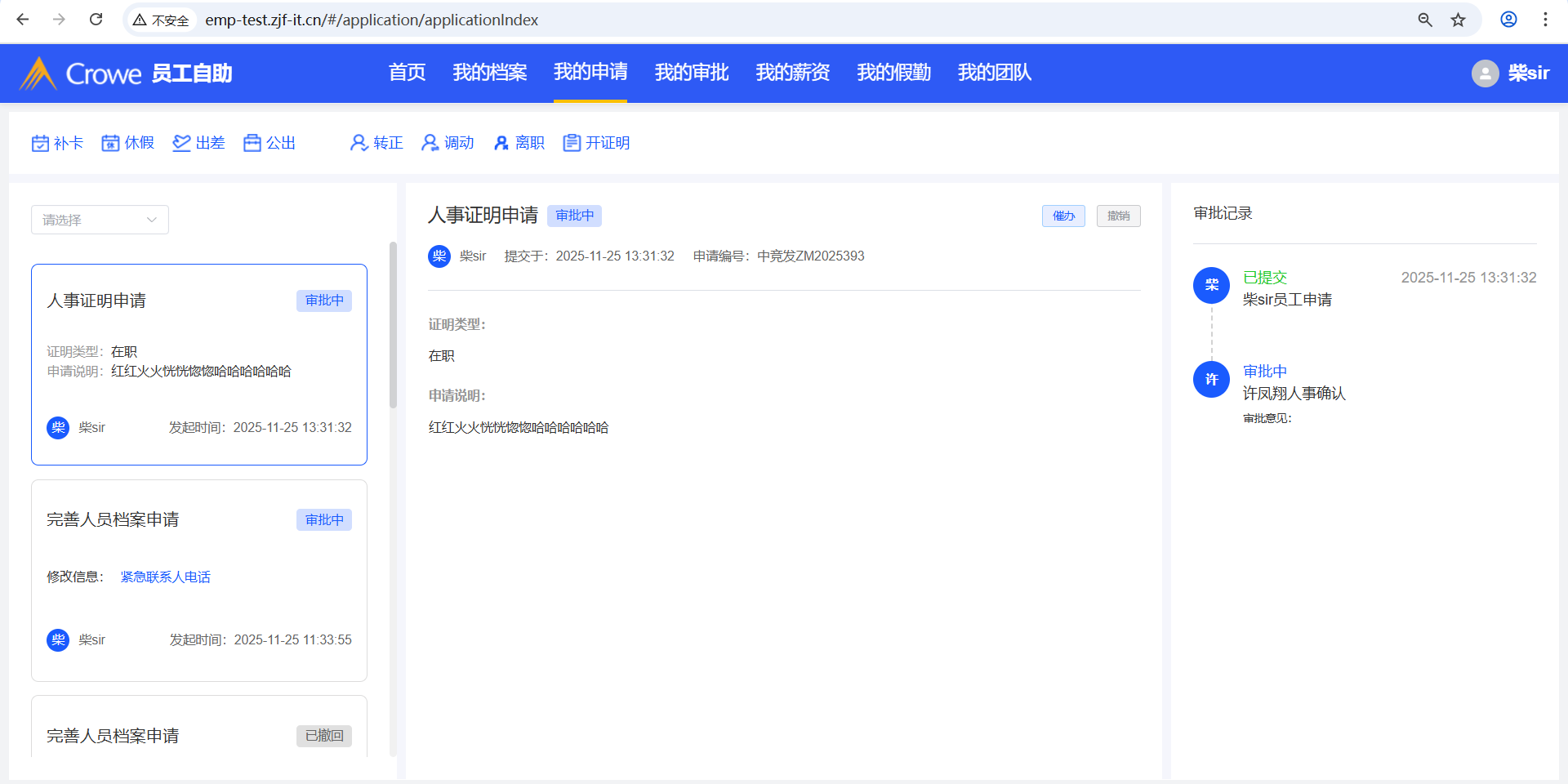The image size is (1568, 784).
Task: Click the 调动 transfer icon
Action: (x=430, y=144)
